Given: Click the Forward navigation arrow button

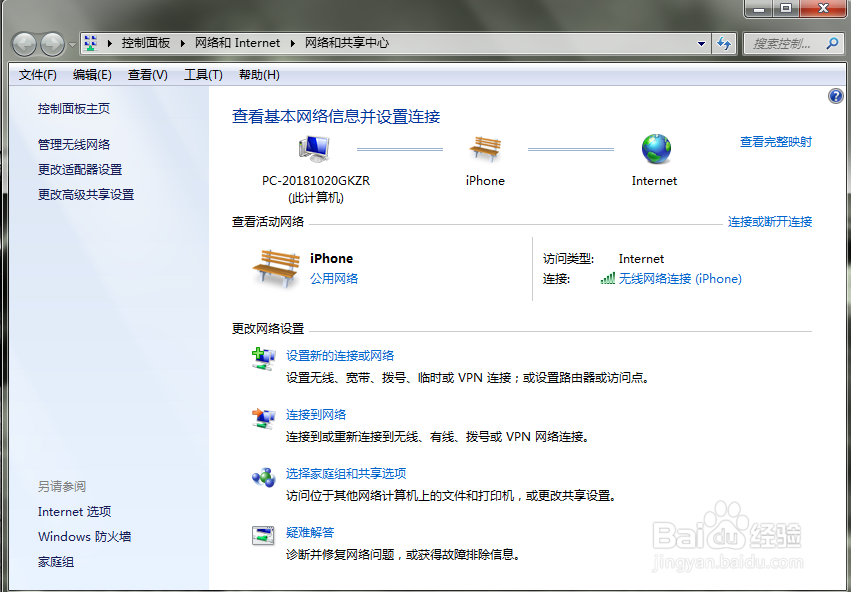Looking at the screenshot, I should click(53, 44).
